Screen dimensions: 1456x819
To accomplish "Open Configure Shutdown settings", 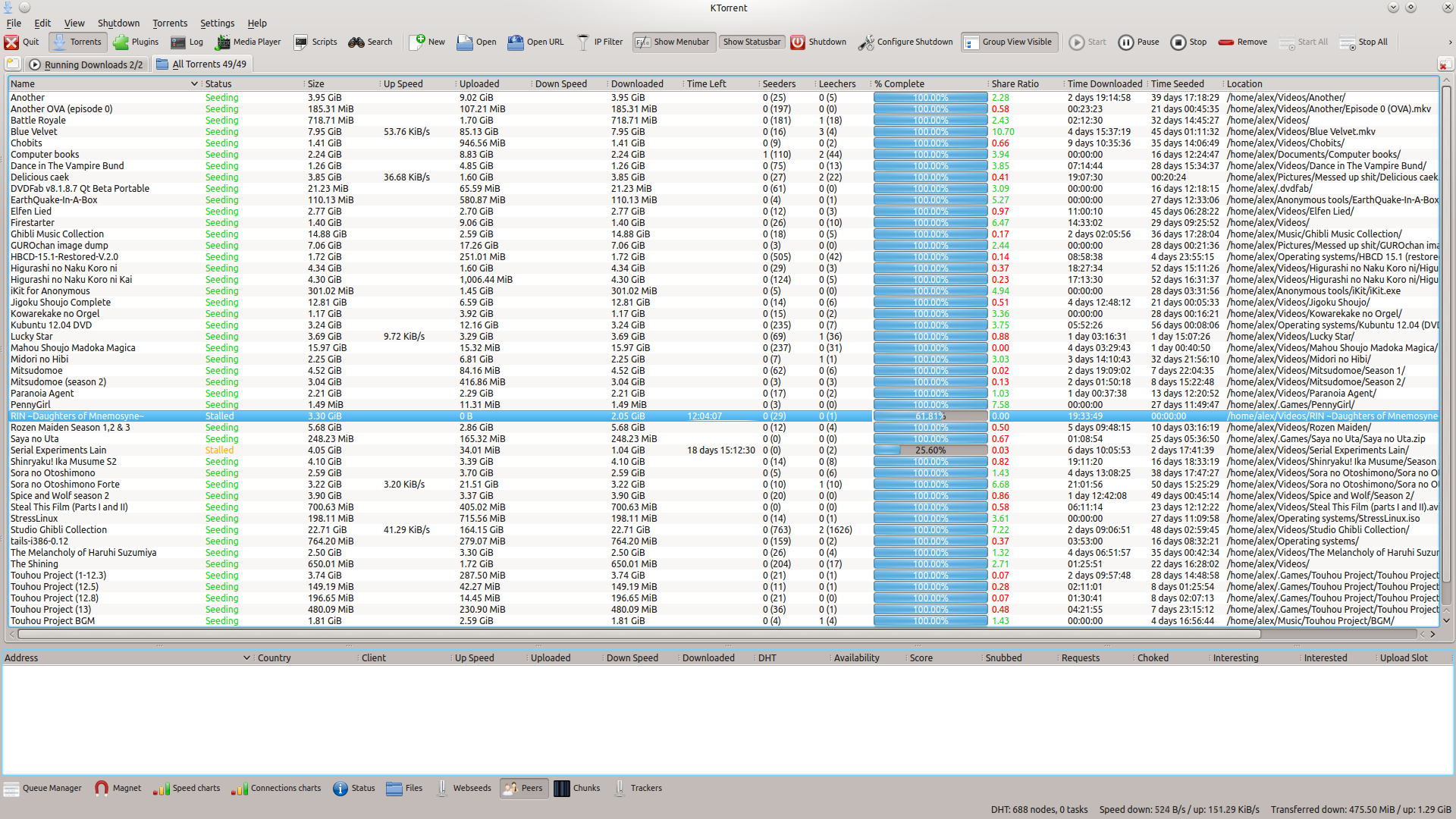I will click(x=905, y=42).
